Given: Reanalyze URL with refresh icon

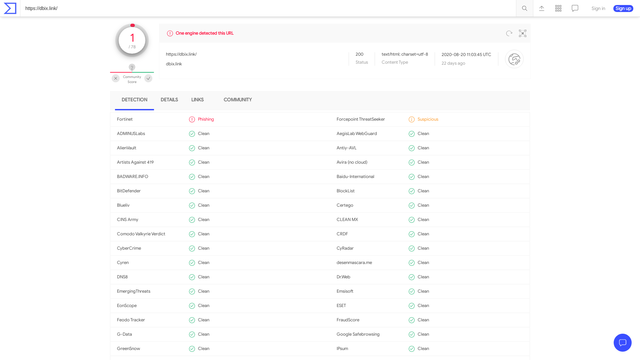Looking at the screenshot, I should click(x=509, y=33).
